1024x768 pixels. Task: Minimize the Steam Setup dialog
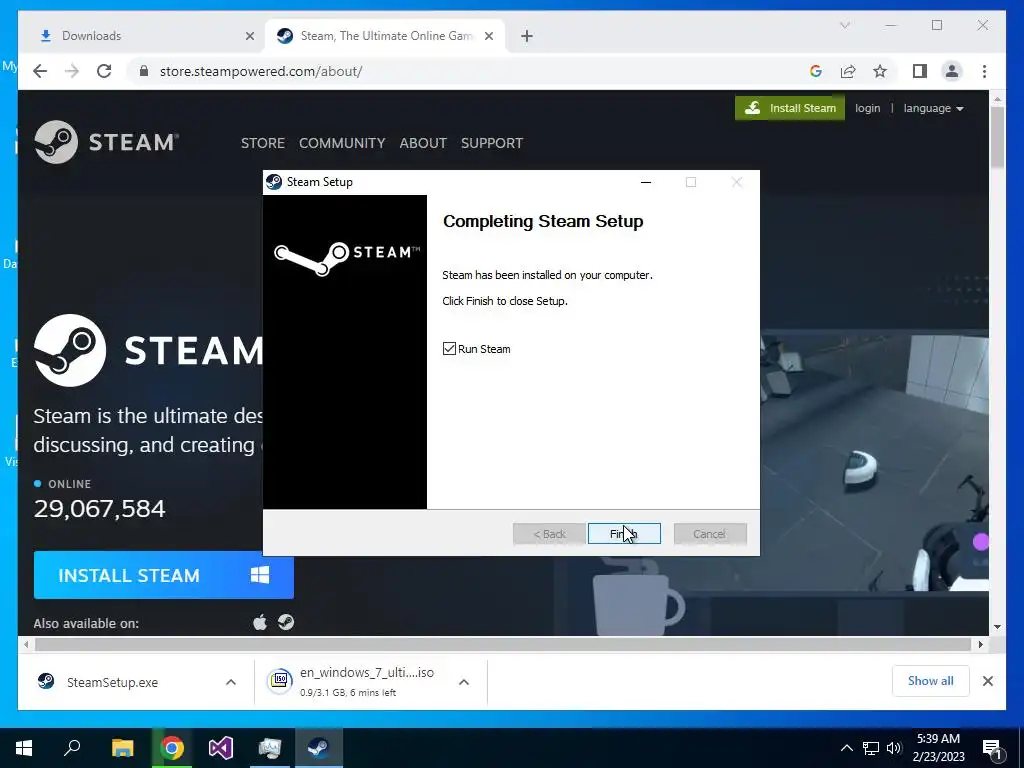tap(646, 182)
